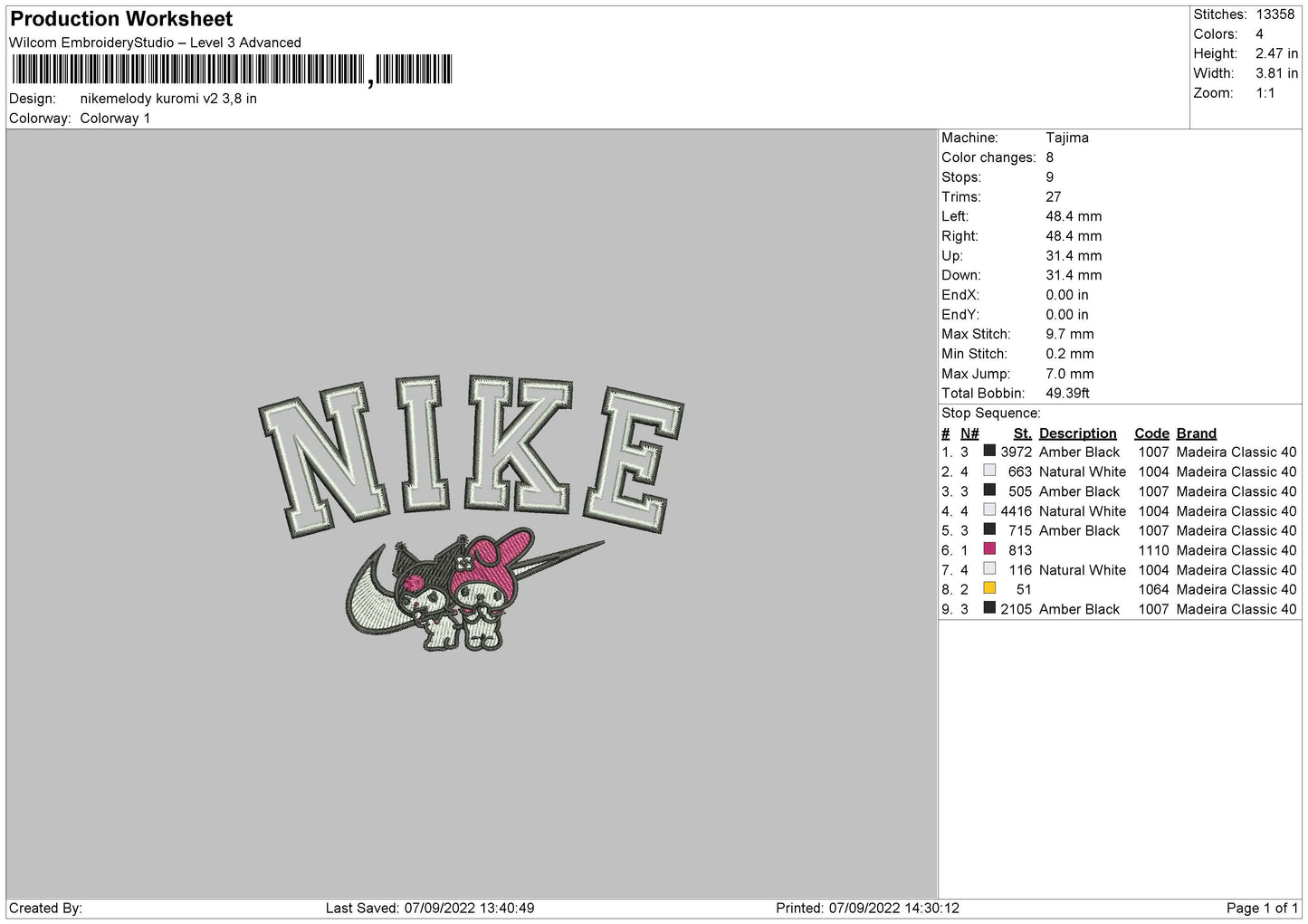
Task: Click the Width value '3.81 in'
Action: pyautogui.click(x=1276, y=73)
